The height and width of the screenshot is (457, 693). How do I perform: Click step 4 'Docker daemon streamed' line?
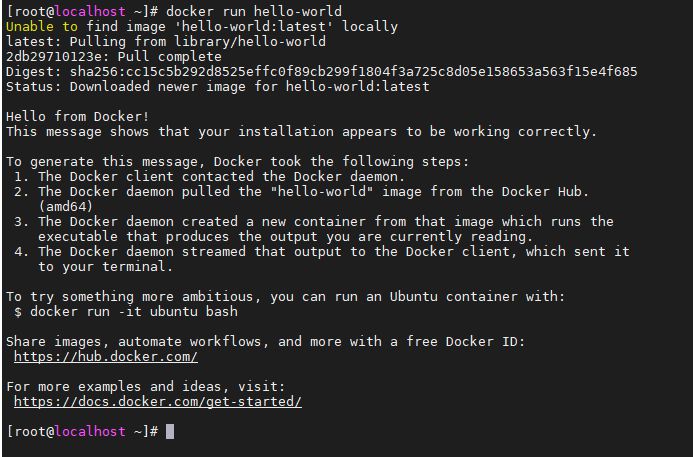pyautogui.click(x=322, y=252)
